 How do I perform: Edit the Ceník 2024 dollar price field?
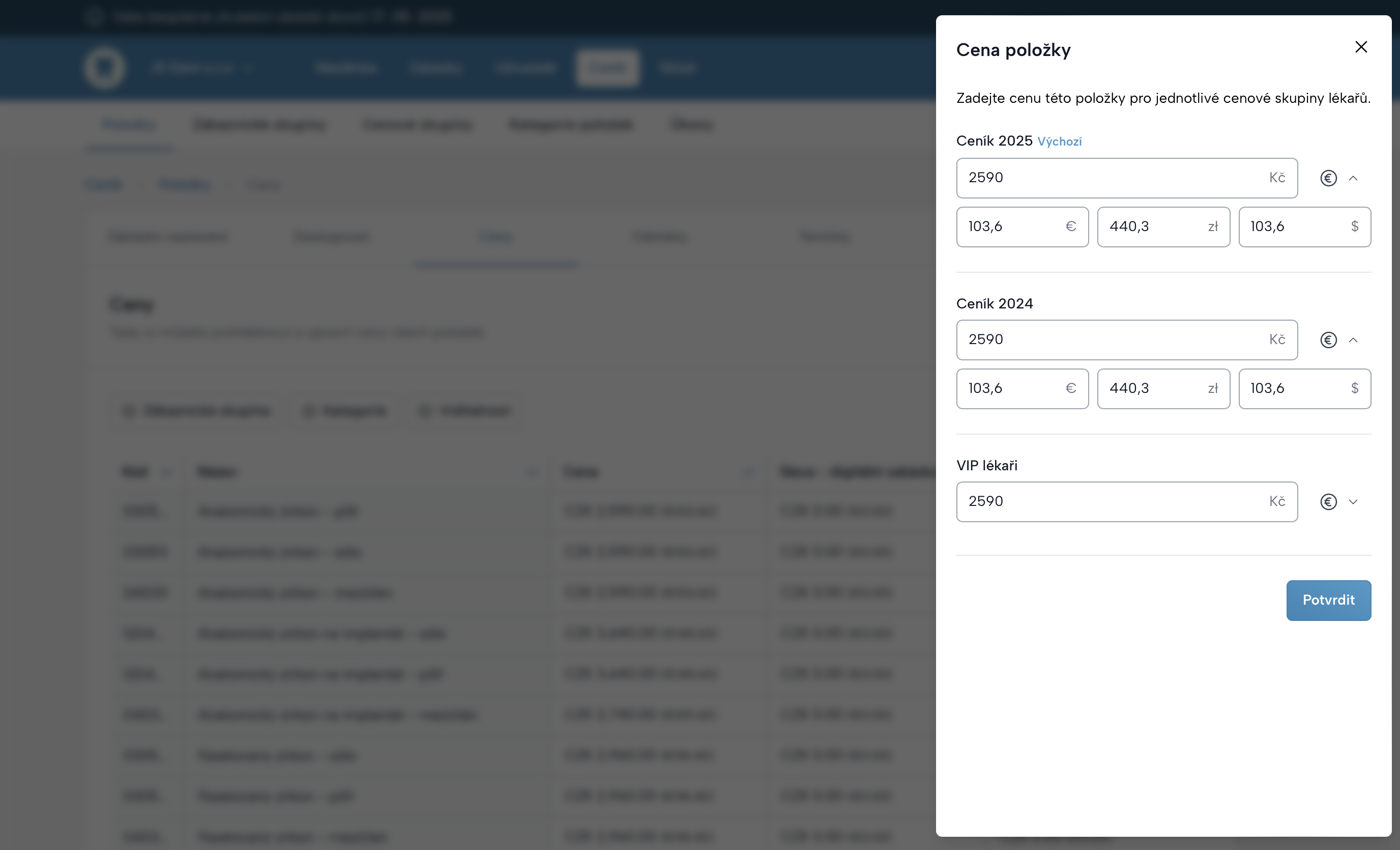pos(1304,389)
